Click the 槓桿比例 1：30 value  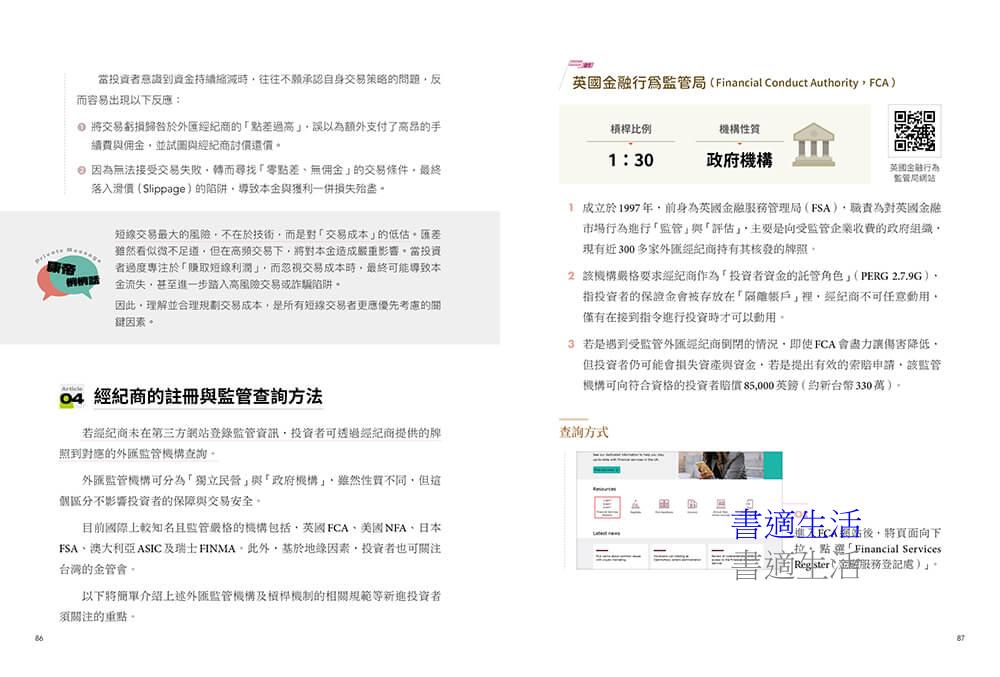click(630, 160)
